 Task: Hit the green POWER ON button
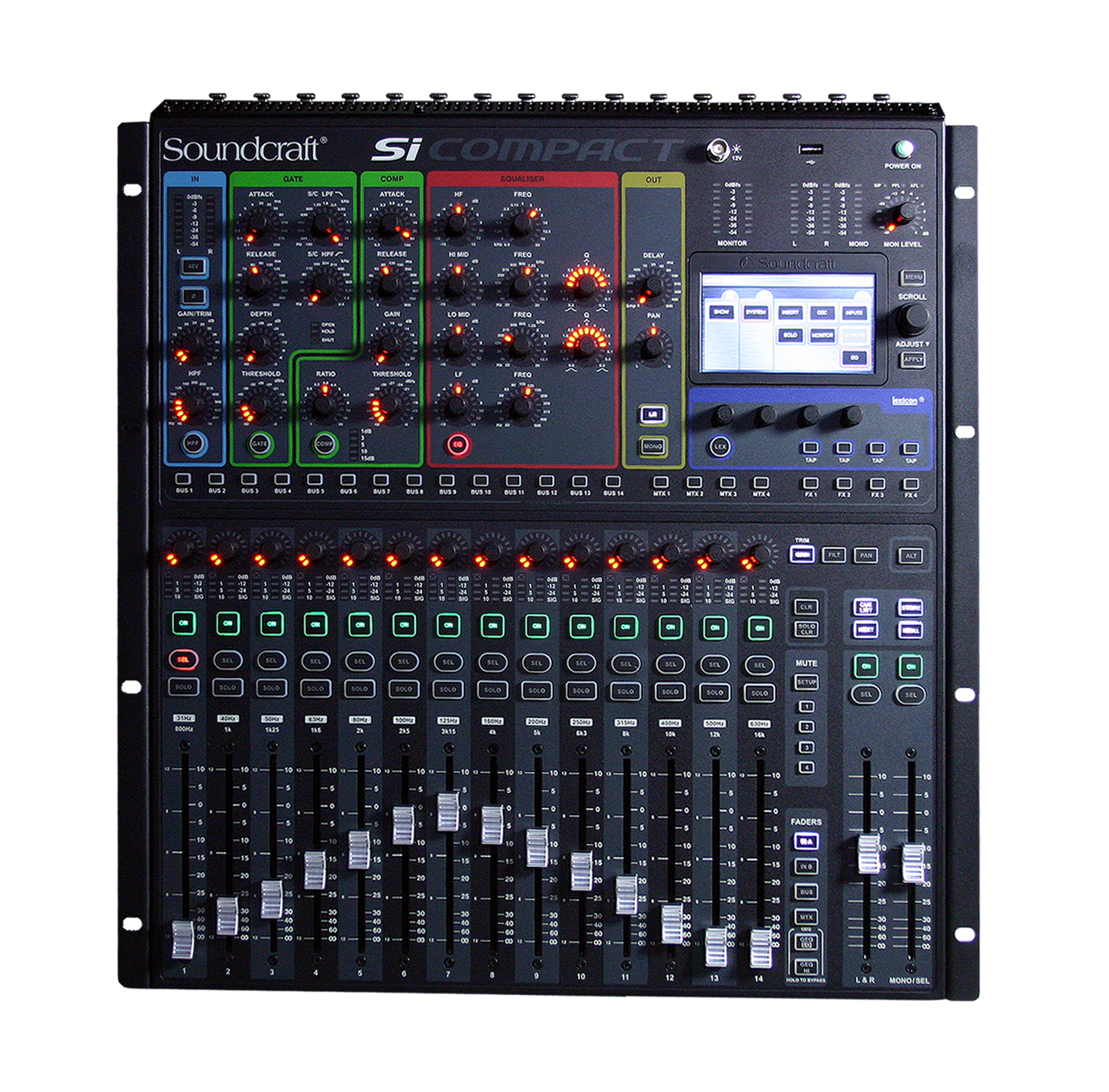[904, 150]
